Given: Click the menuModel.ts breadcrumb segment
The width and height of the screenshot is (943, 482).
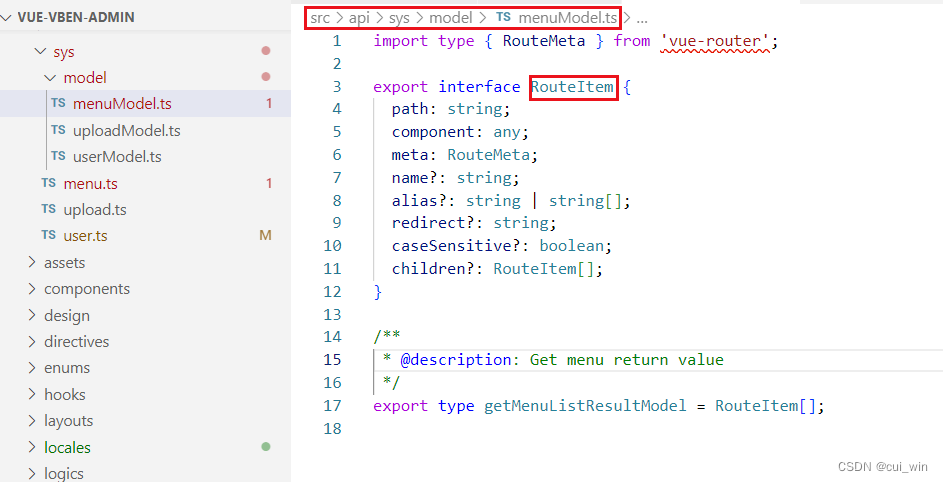Looking at the screenshot, I should coord(568,18).
